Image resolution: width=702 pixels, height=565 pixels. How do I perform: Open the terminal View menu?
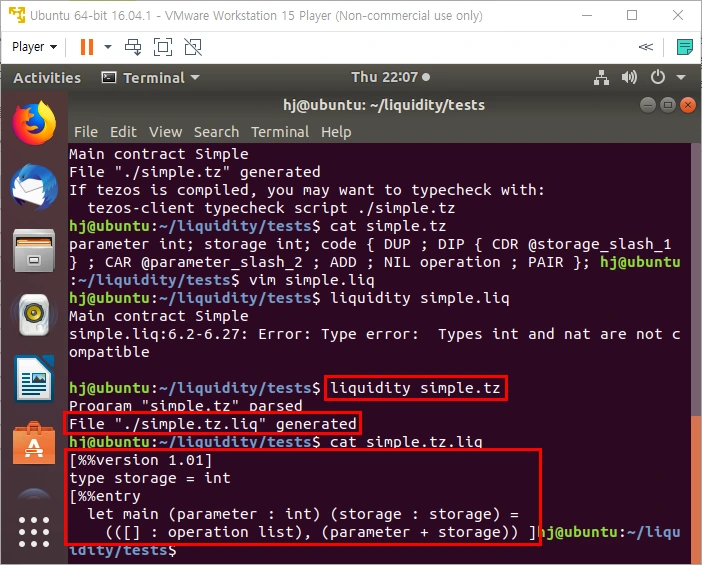tap(165, 132)
